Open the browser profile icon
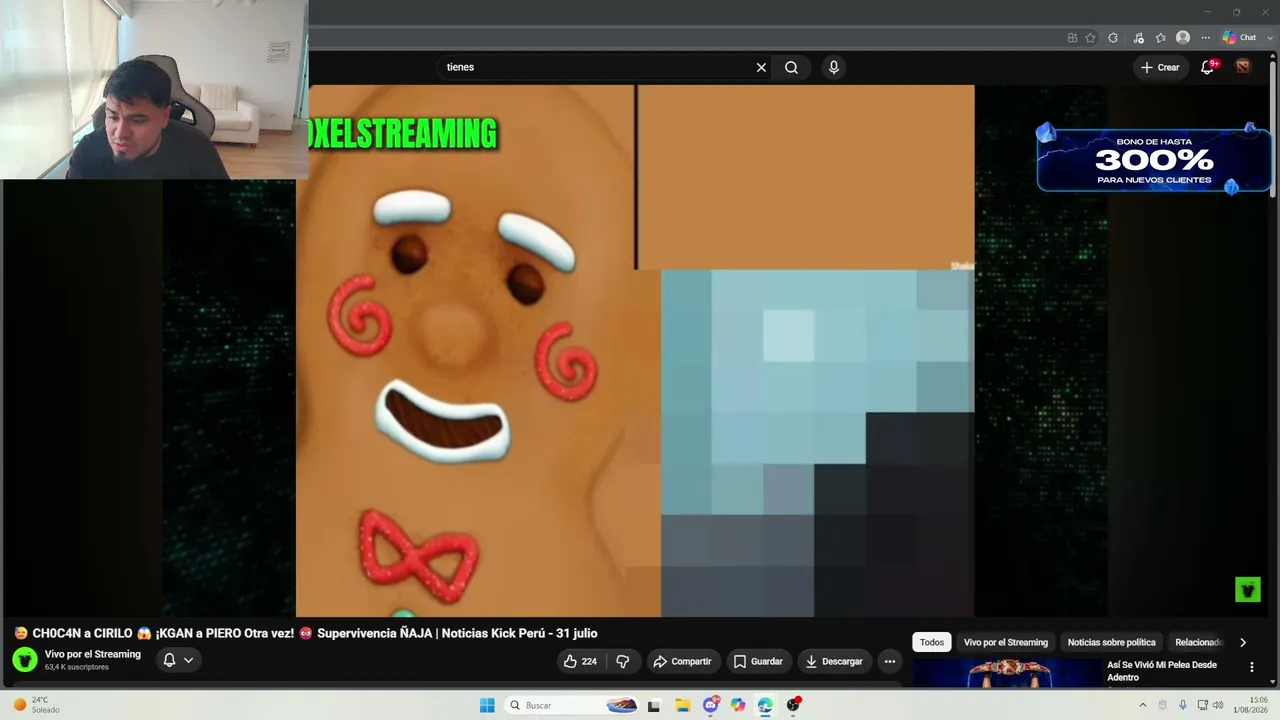 tap(1183, 38)
